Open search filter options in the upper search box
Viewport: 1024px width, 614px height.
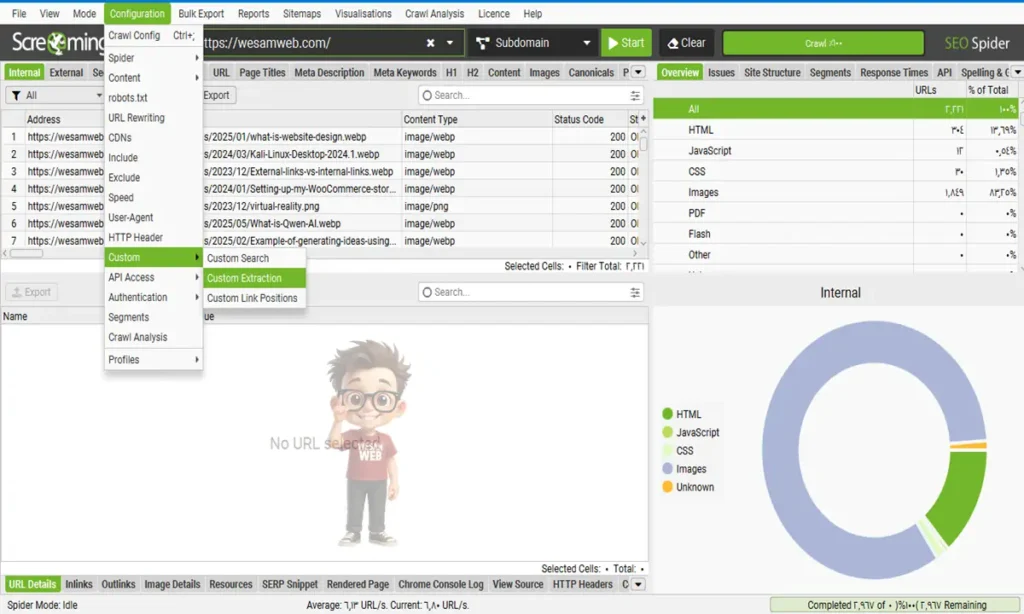636,96
